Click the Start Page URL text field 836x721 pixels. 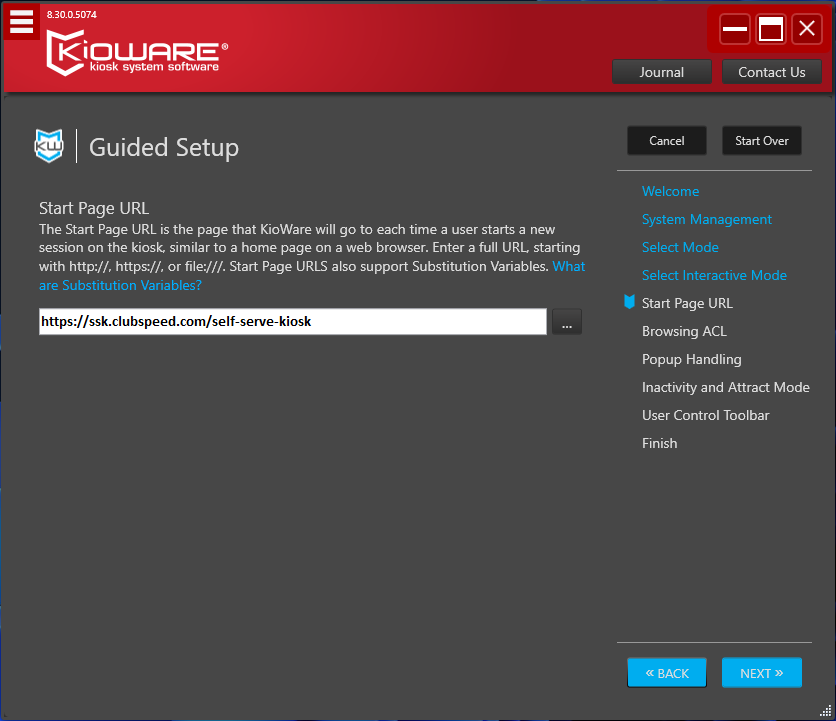click(x=293, y=322)
